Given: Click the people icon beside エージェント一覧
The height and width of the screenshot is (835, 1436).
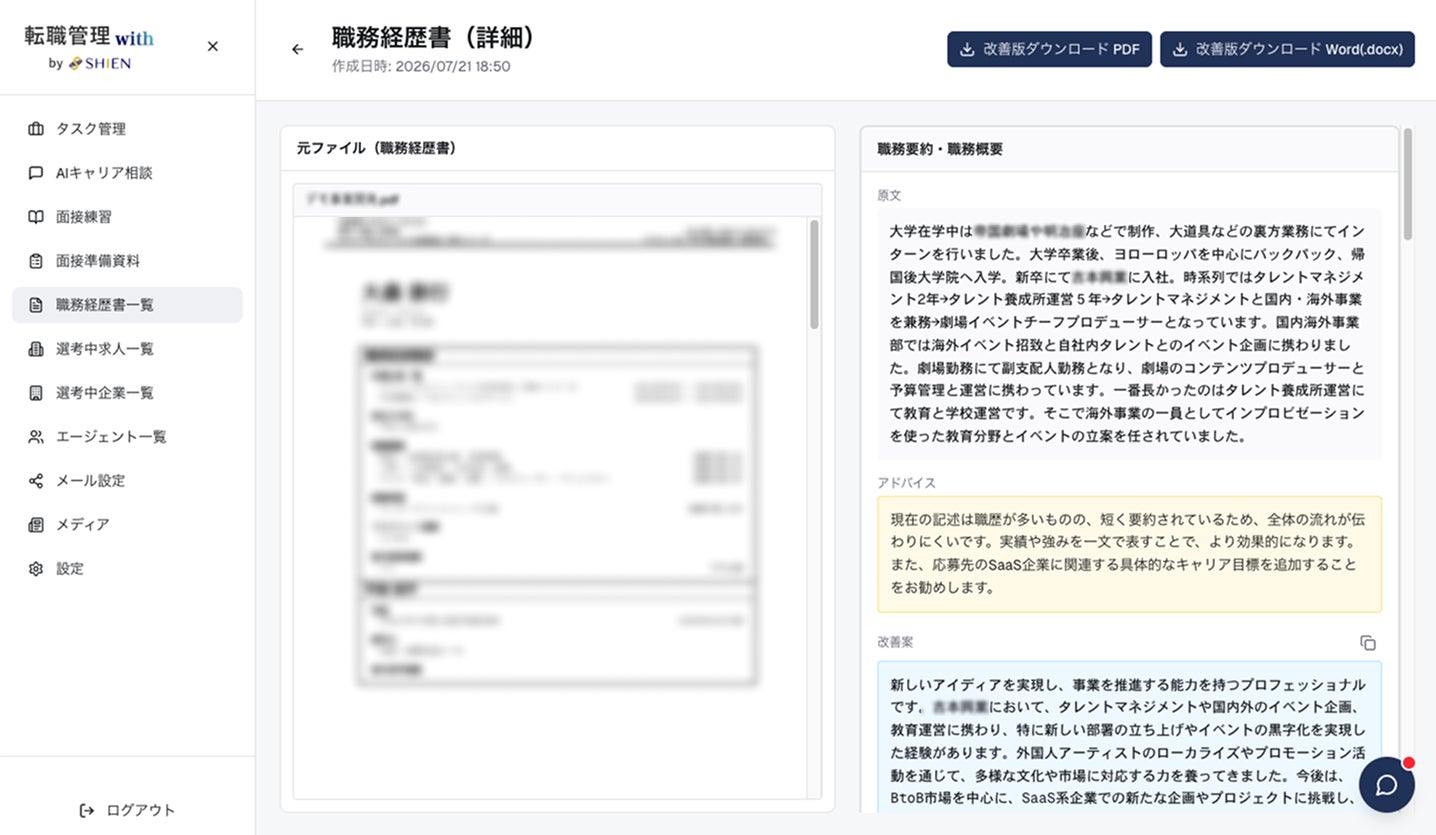Looking at the screenshot, I should pyautogui.click(x=36, y=437).
